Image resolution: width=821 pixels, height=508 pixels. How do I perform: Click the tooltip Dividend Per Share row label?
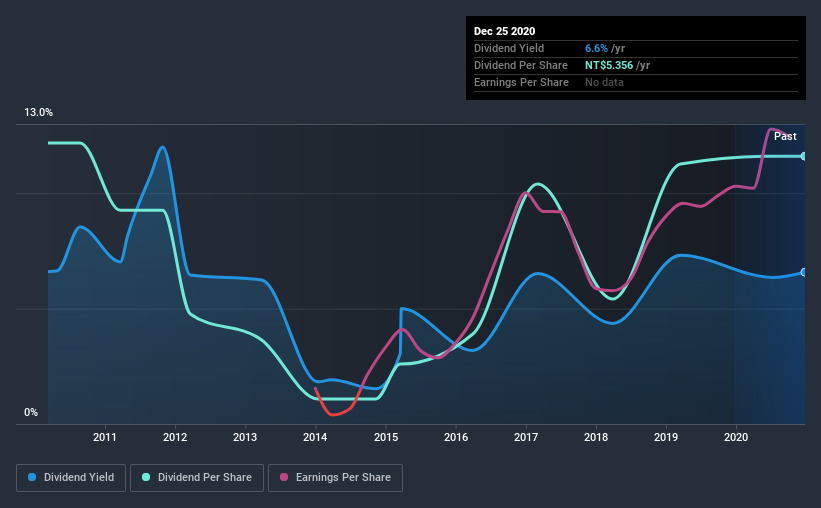(x=520, y=65)
